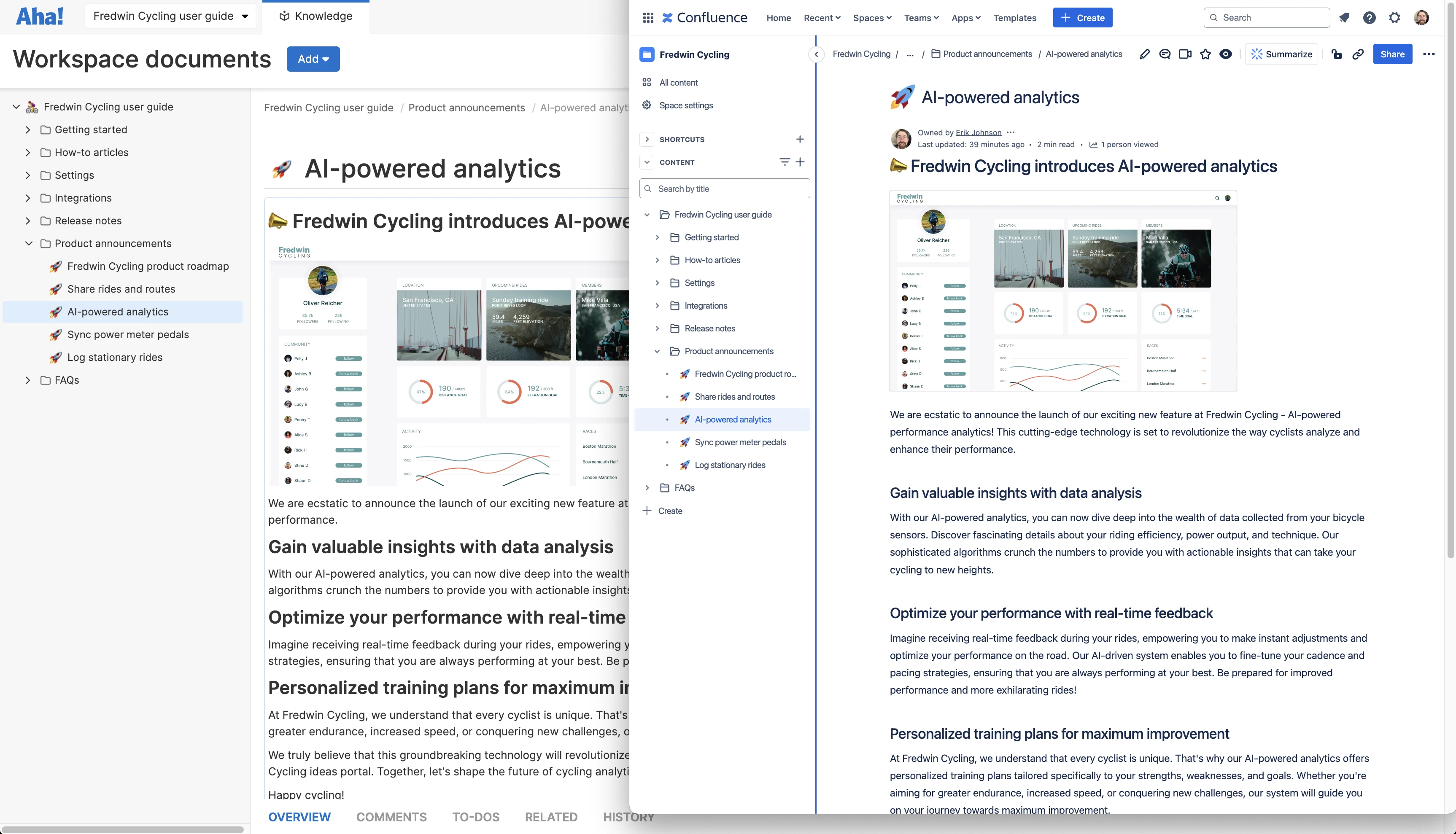Star this Confluence page

(x=1205, y=54)
